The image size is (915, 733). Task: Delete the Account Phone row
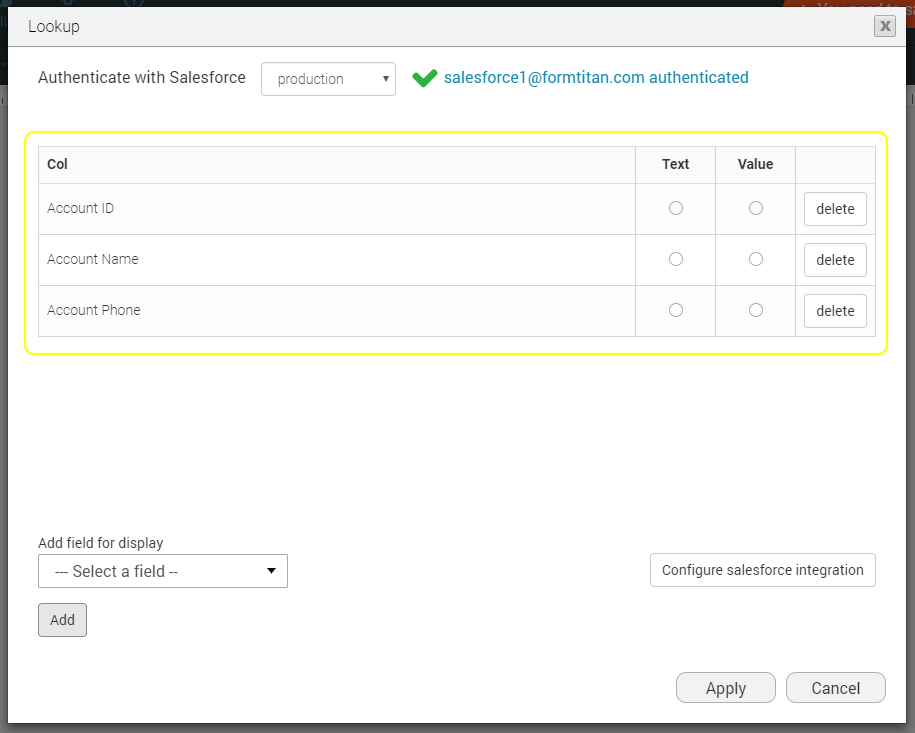(x=835, y=311)
